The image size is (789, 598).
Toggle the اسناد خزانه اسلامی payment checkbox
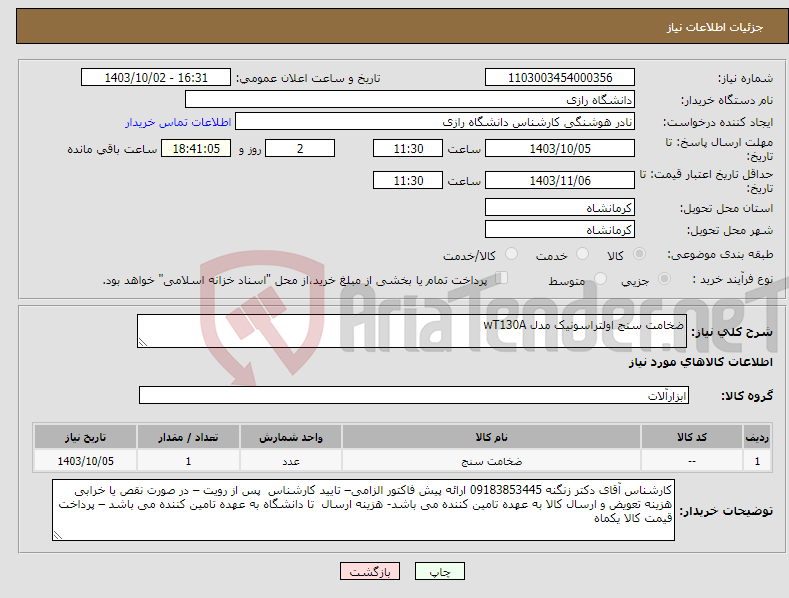coord(502,278)
